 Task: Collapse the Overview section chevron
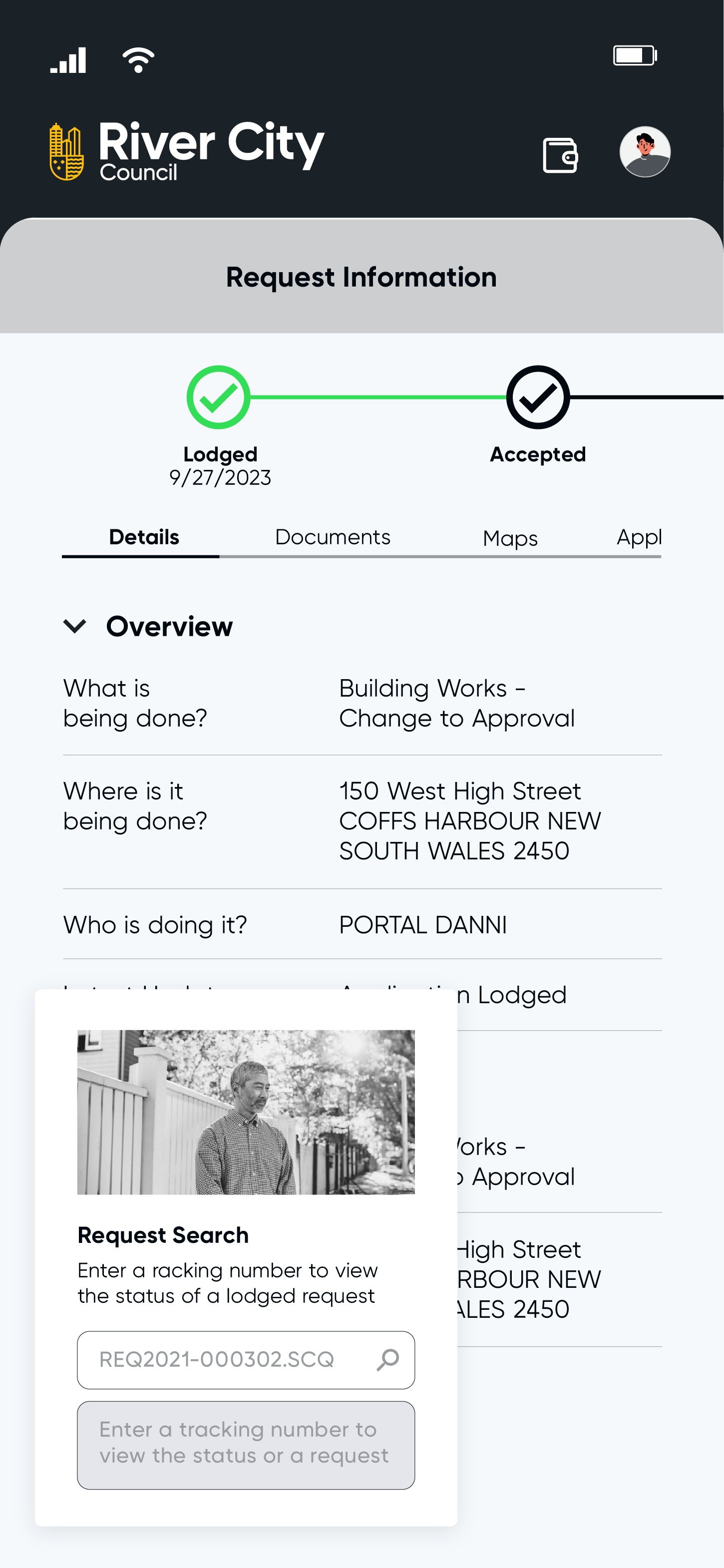point(75,626)
